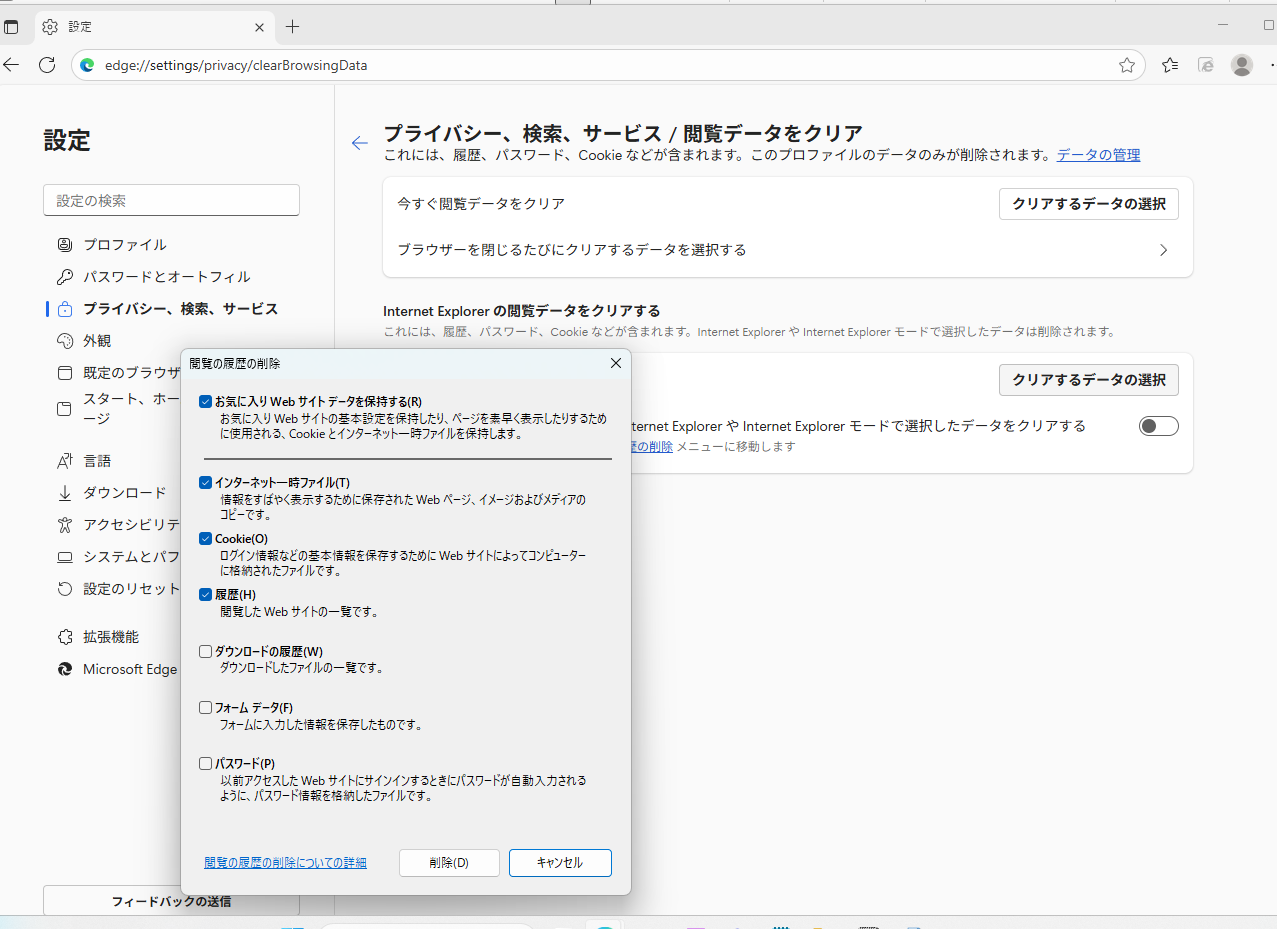
Task: Open 言語 settings via its icon
Action: 65,461
